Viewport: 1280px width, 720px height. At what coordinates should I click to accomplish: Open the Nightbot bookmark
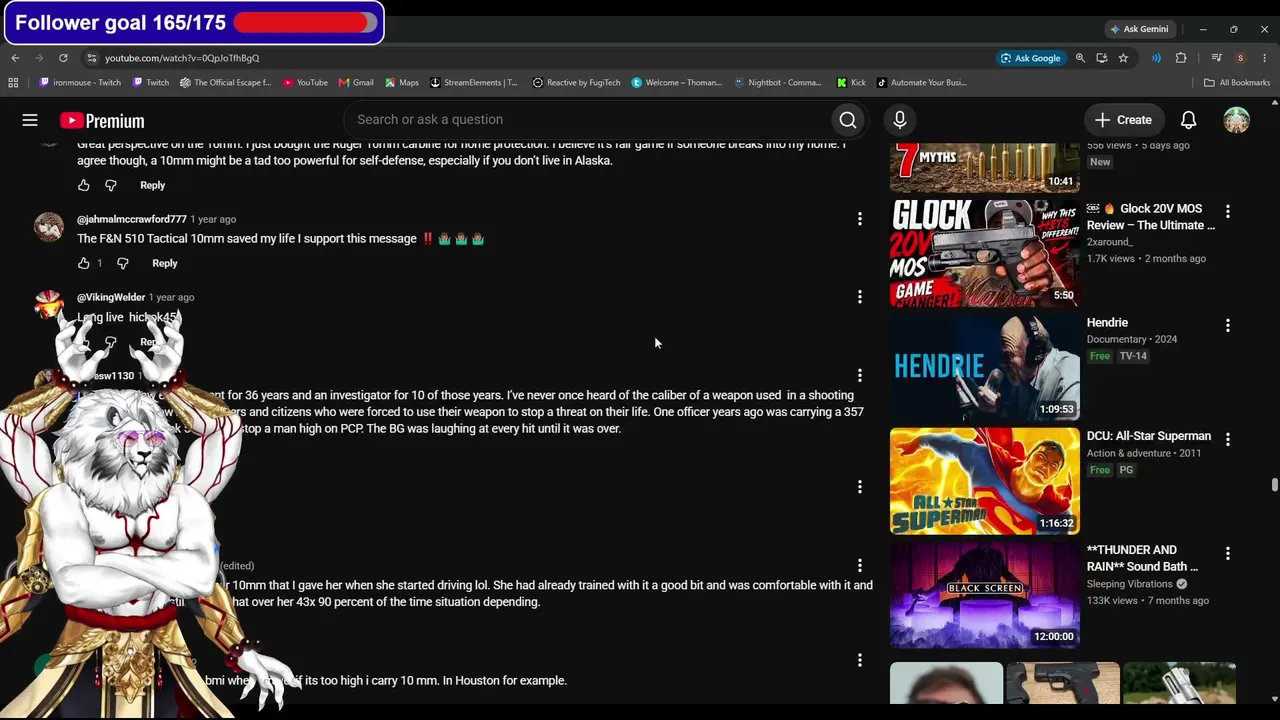(x=778, y=83)
